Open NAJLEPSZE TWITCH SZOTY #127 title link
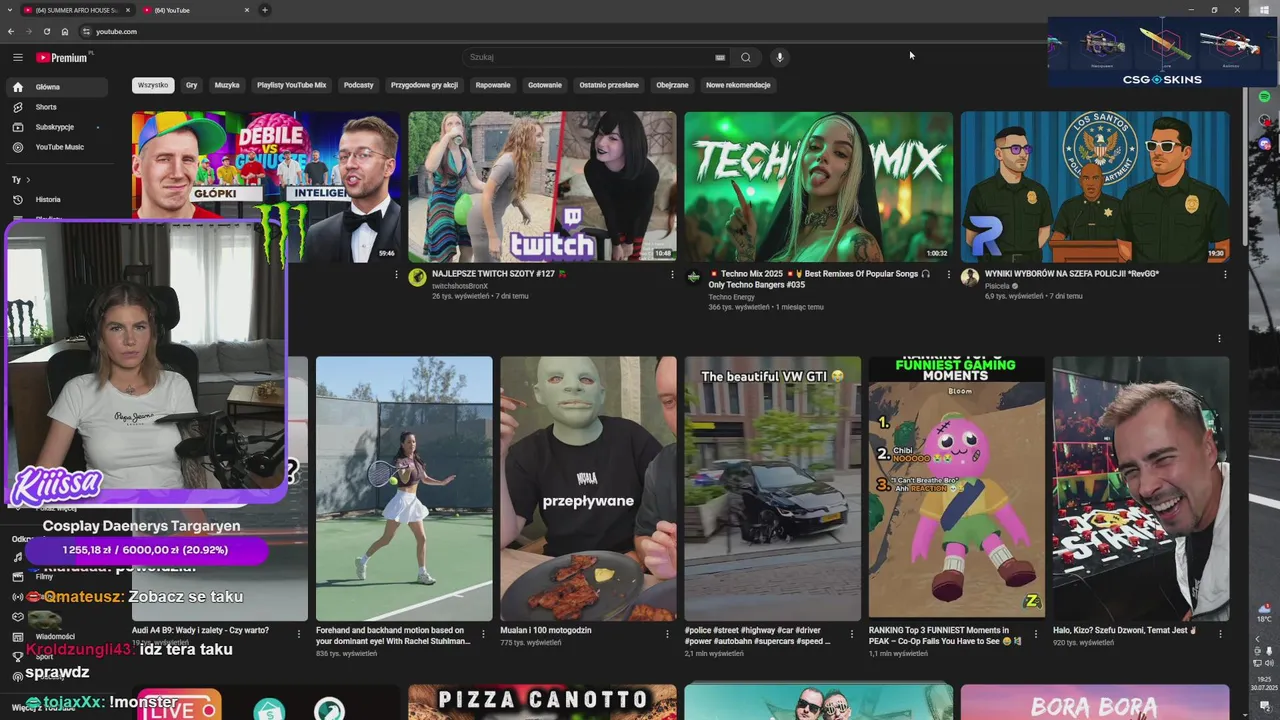The height and width of the screenshot is (720, 1280). 499,274
